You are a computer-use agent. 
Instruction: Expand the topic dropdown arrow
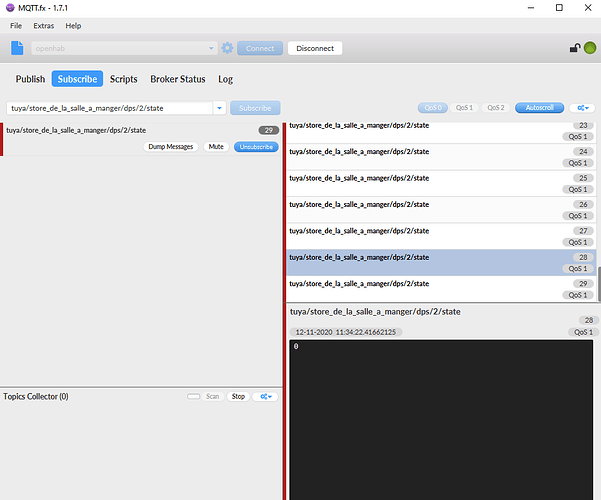click(218, 108)
